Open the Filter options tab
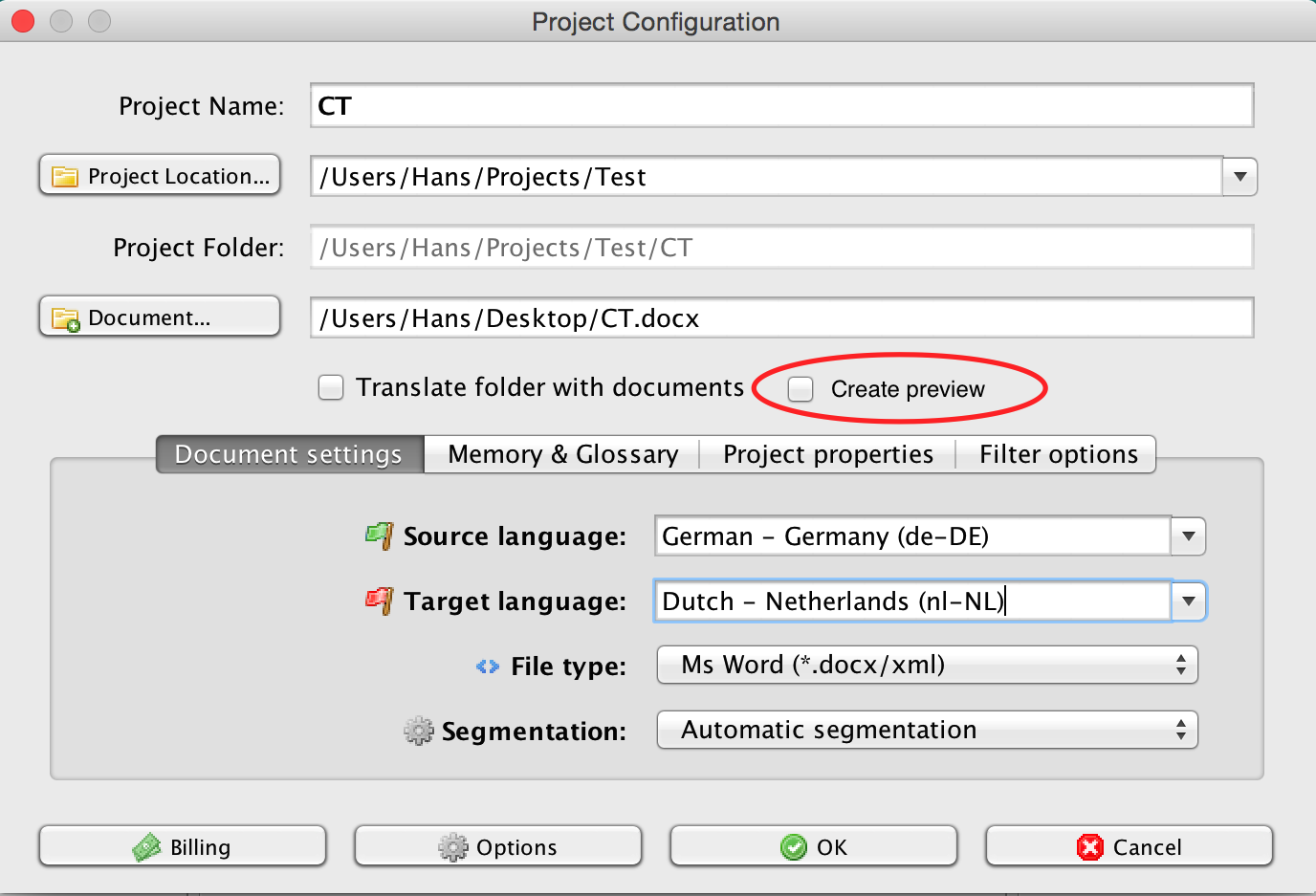 [x=1058, y=454]
